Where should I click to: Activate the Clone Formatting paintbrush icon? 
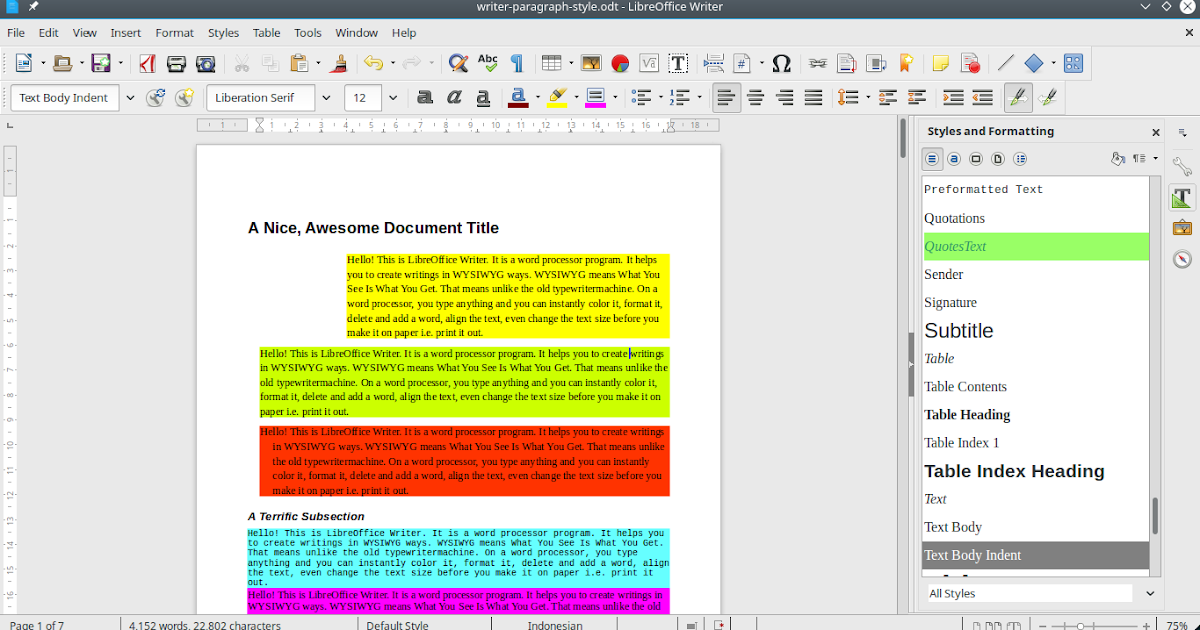click(338, 62)
